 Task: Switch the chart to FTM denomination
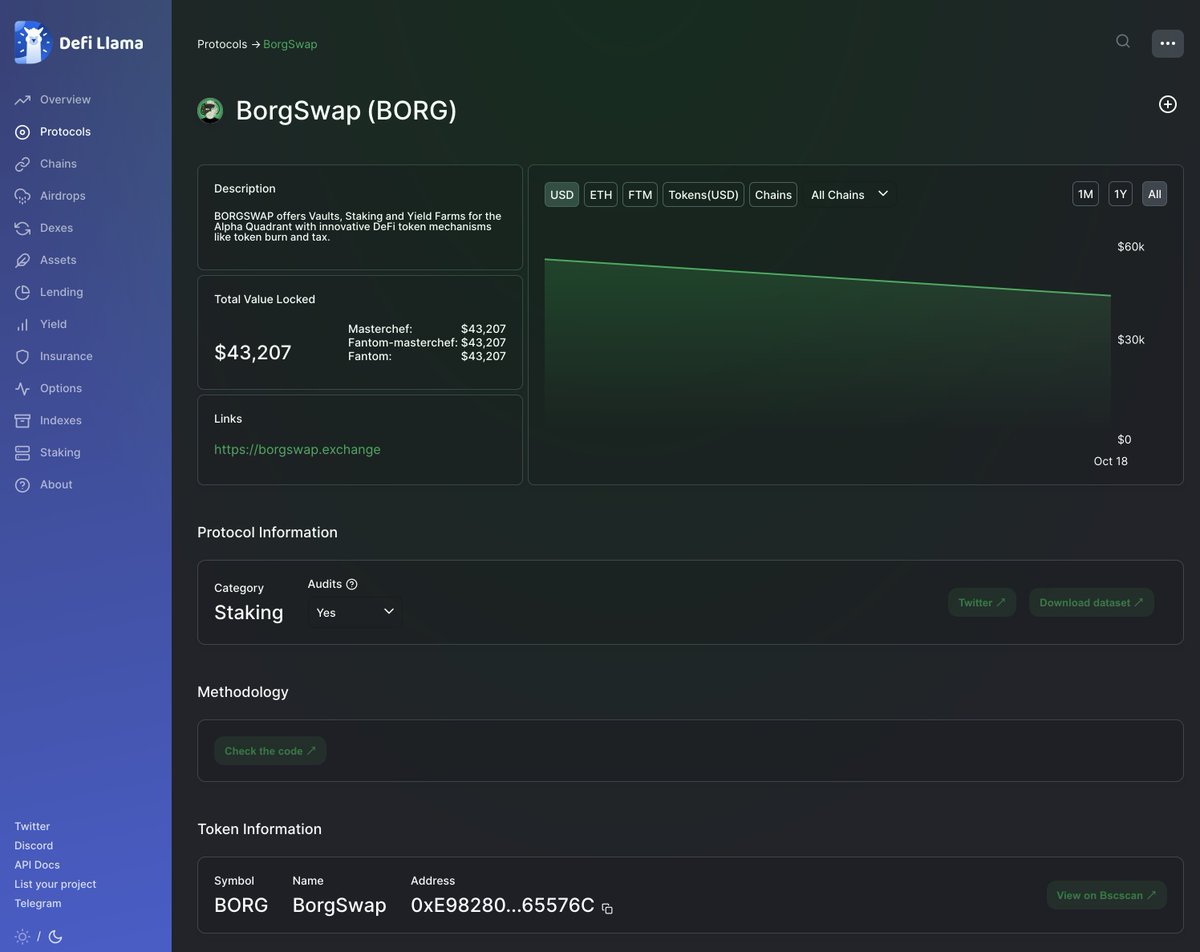[640, 194]
